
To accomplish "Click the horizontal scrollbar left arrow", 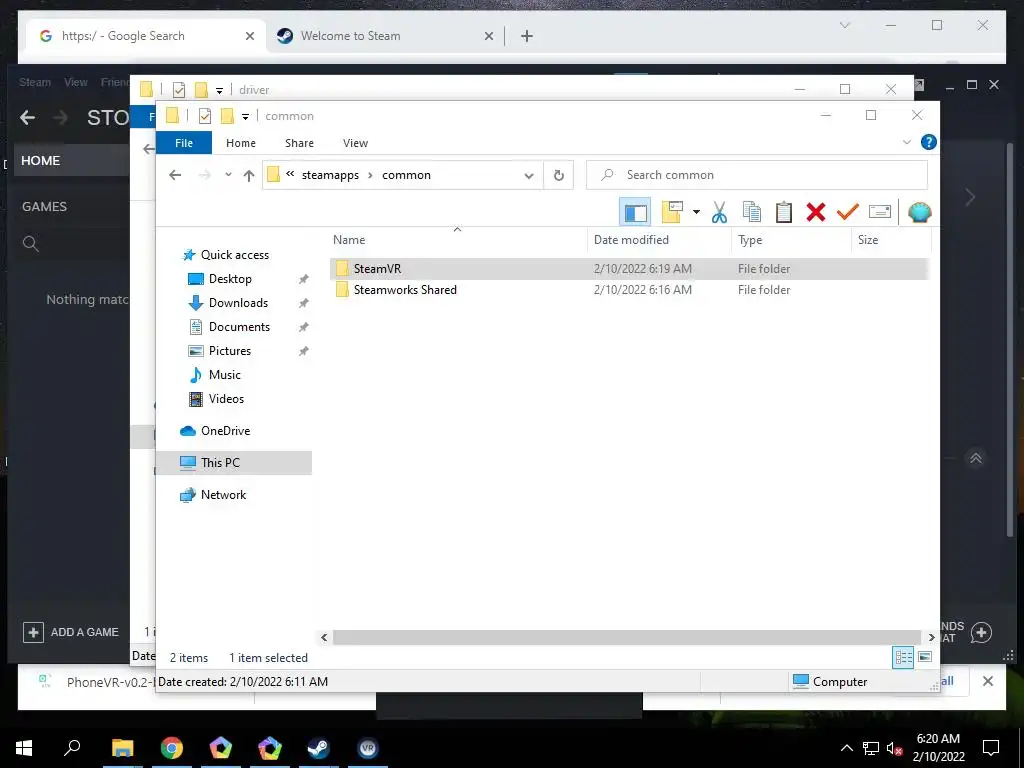I will coord(324,637).
